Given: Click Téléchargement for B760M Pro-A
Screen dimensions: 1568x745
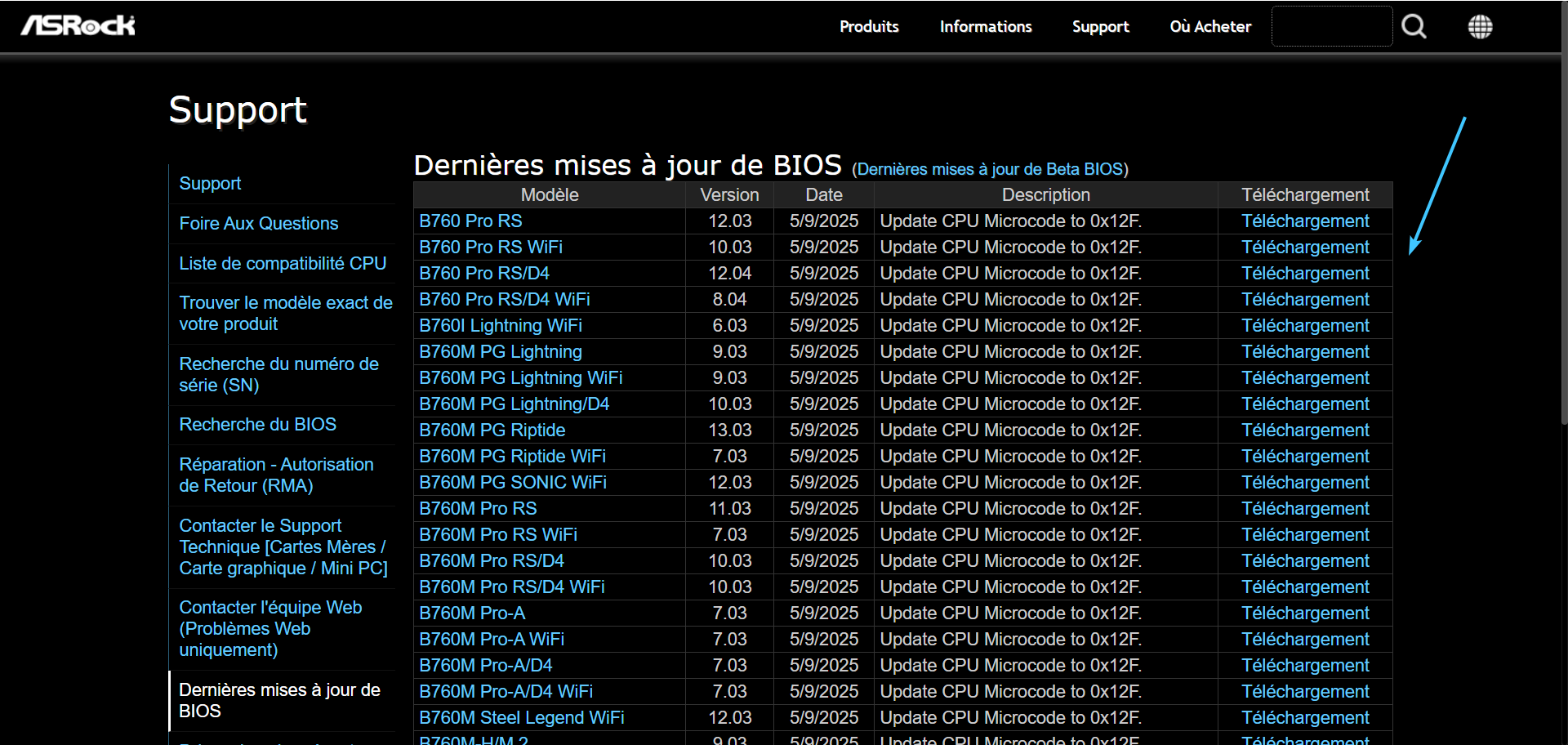Looking at the screenshot, I should tap(1305, 613).
